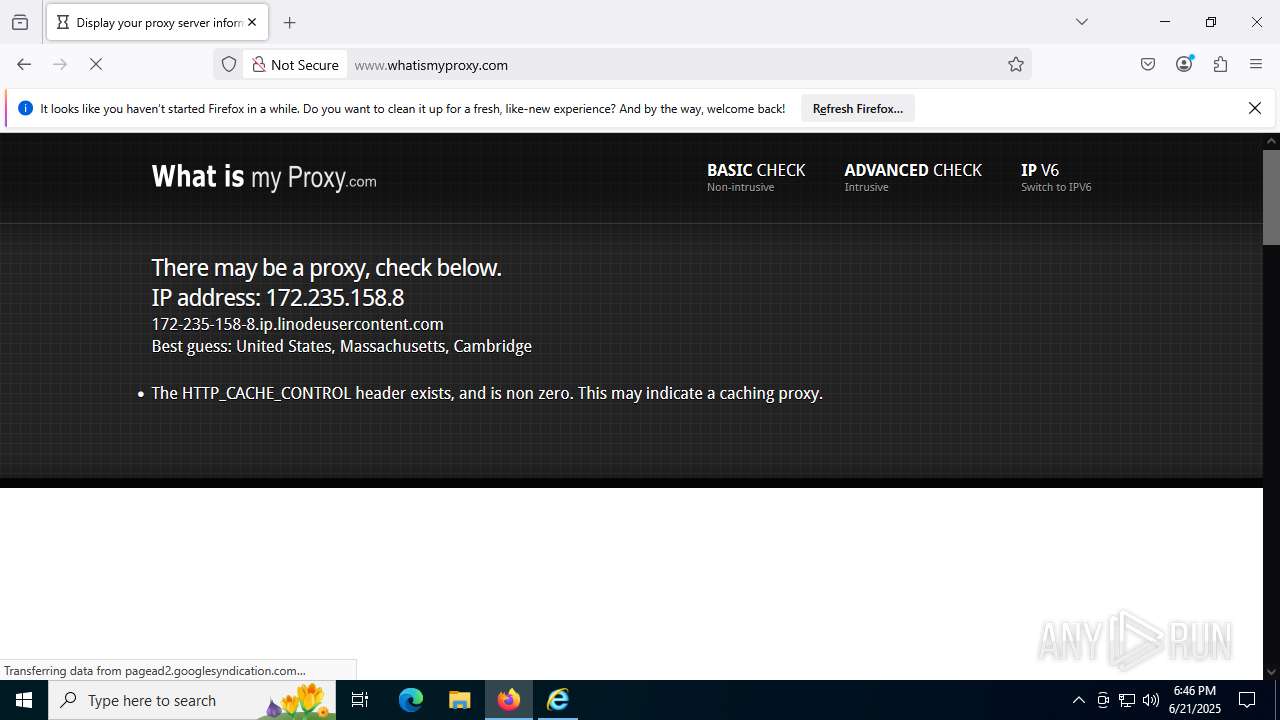1280x720 pixels.
Task: Select the IP address 172.235.158.8 text
Action: pos(278,297)
